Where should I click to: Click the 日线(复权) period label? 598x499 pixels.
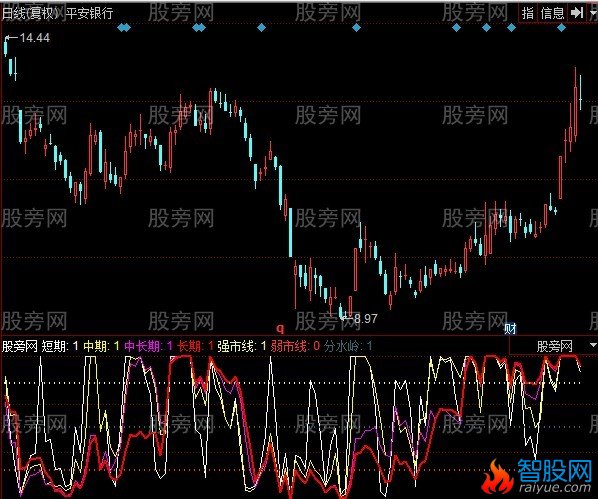(30, 13)
